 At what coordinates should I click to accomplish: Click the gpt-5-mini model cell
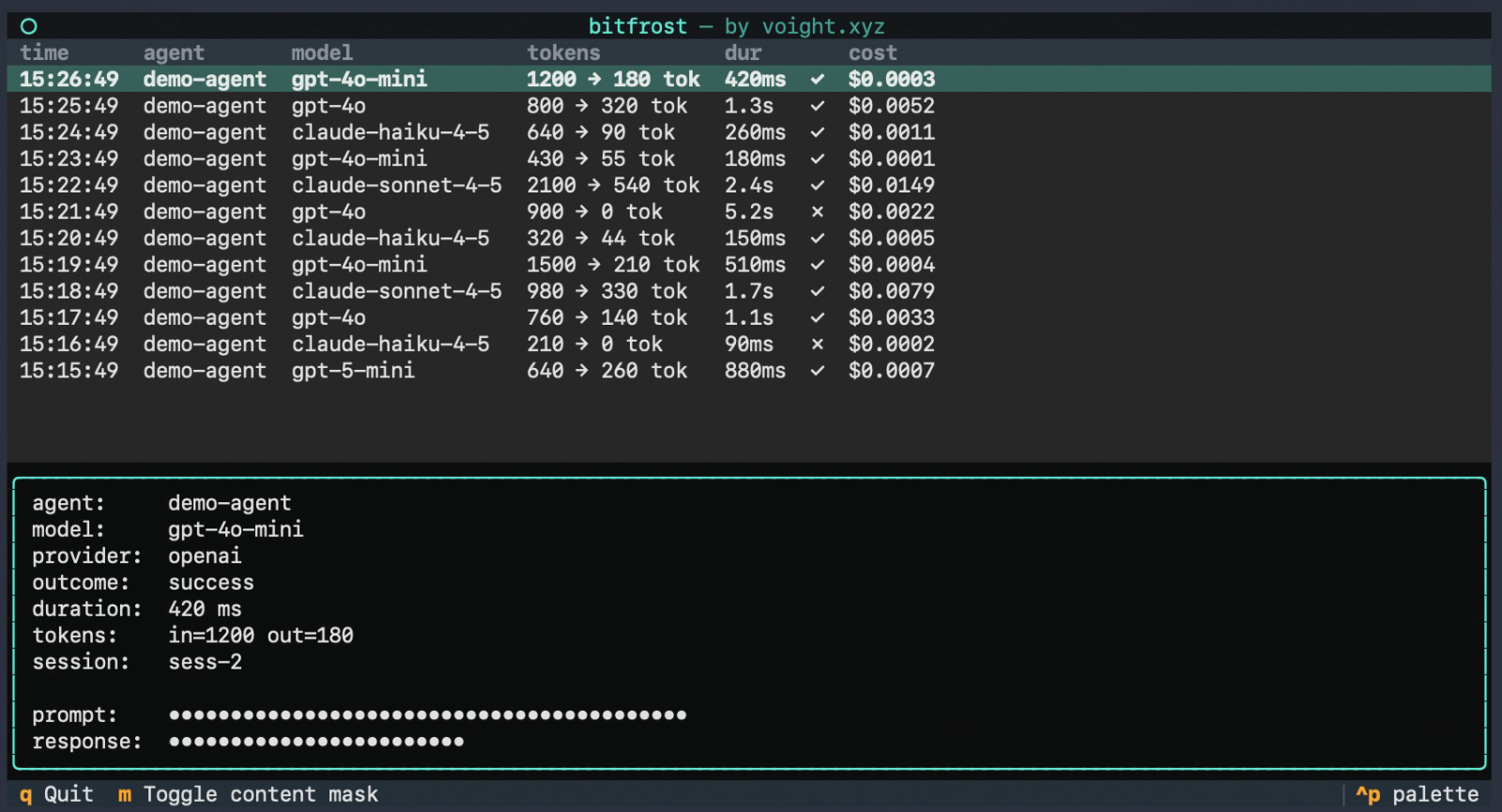353,371
